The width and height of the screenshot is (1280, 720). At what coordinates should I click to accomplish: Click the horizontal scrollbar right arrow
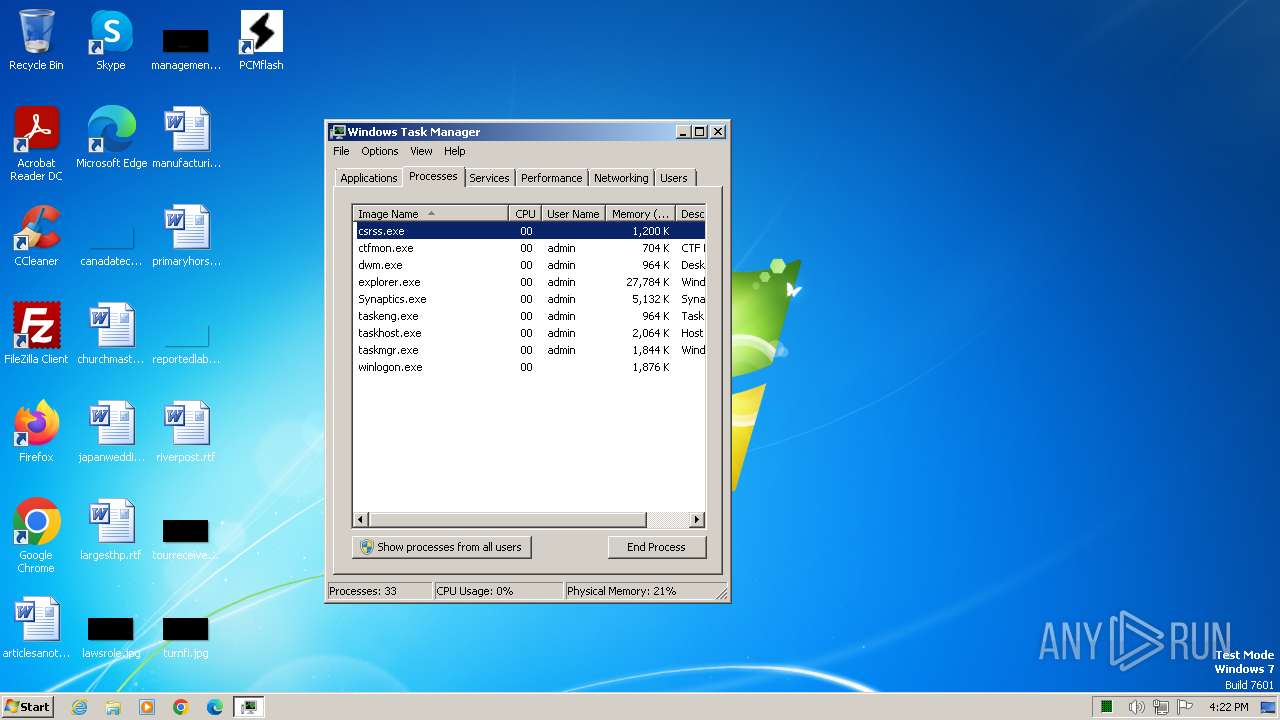[x=697, y=520]
